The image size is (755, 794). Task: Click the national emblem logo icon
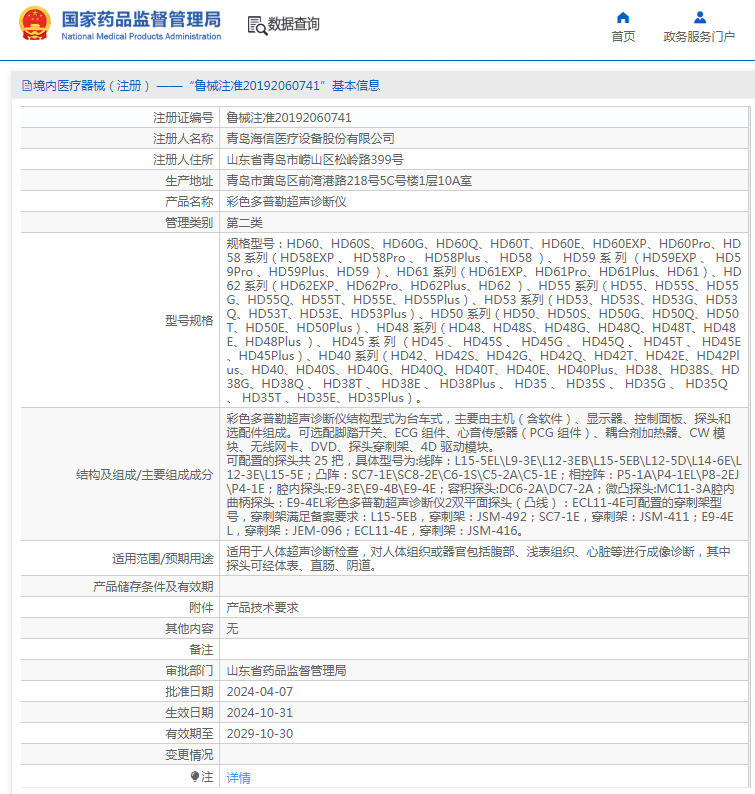[35, 24]
